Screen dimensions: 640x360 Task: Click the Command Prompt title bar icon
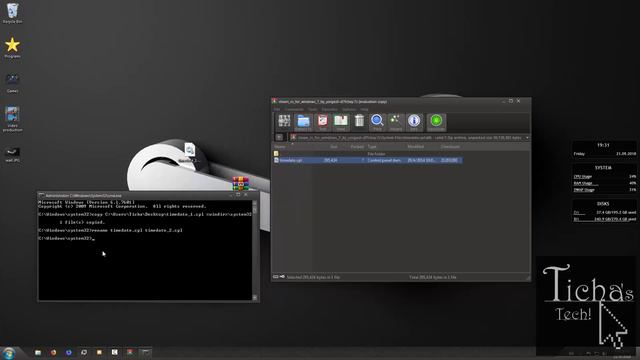coord(42,196)
